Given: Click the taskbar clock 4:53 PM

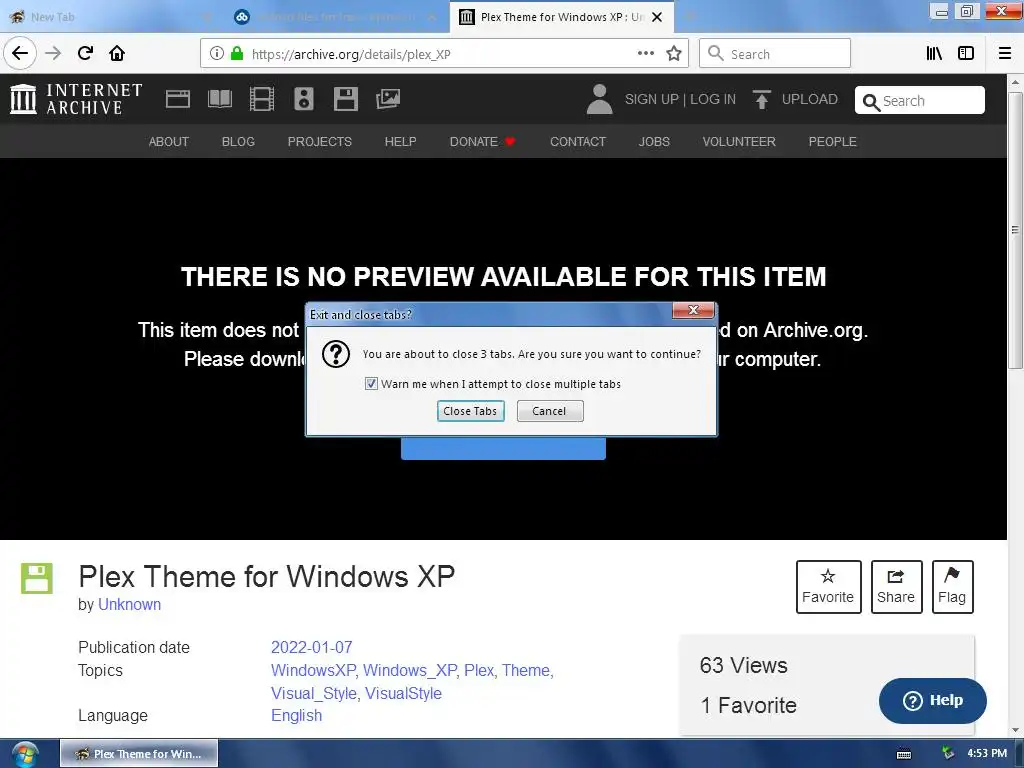Looking at the screenshot, I should point(987,753).
